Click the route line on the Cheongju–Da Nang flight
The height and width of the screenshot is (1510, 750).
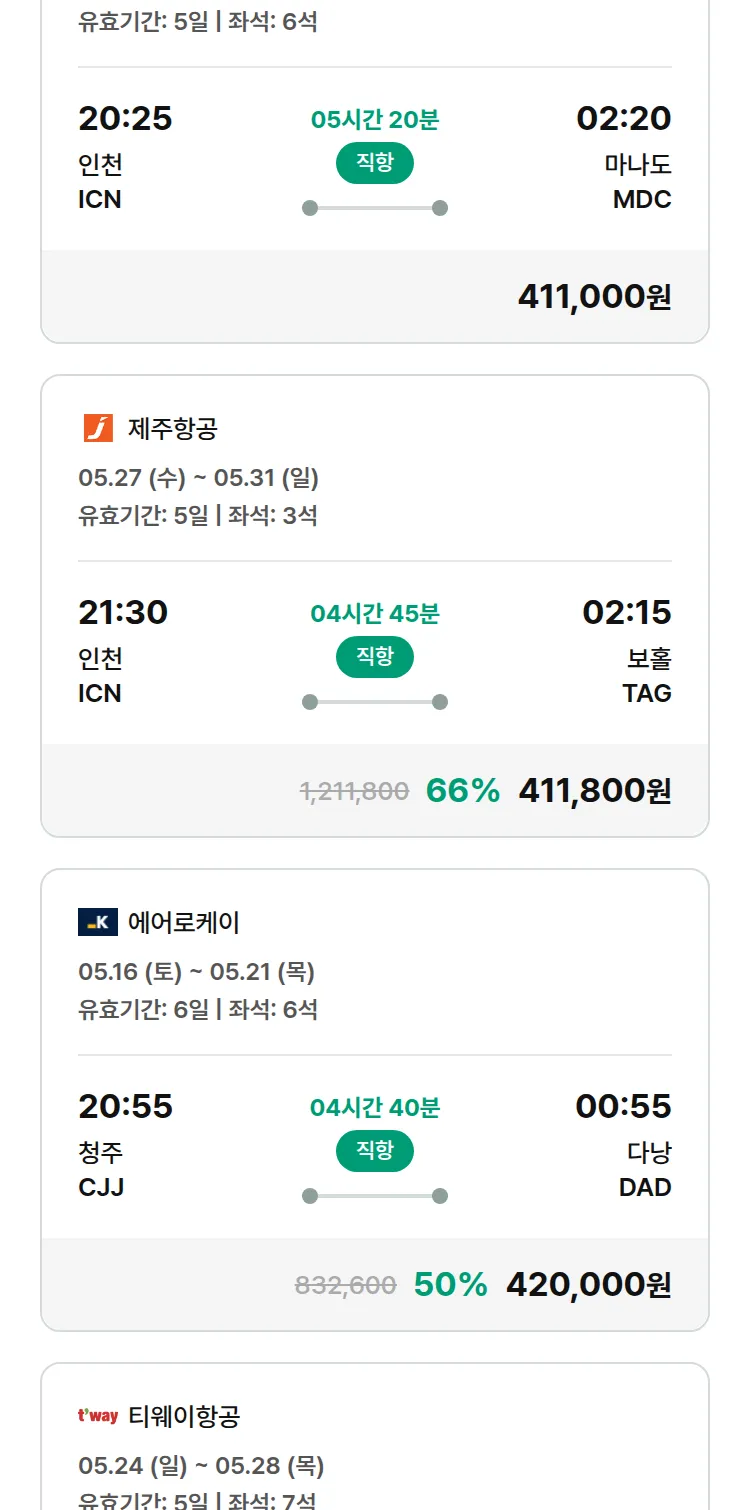click(x=374, y=1196)
